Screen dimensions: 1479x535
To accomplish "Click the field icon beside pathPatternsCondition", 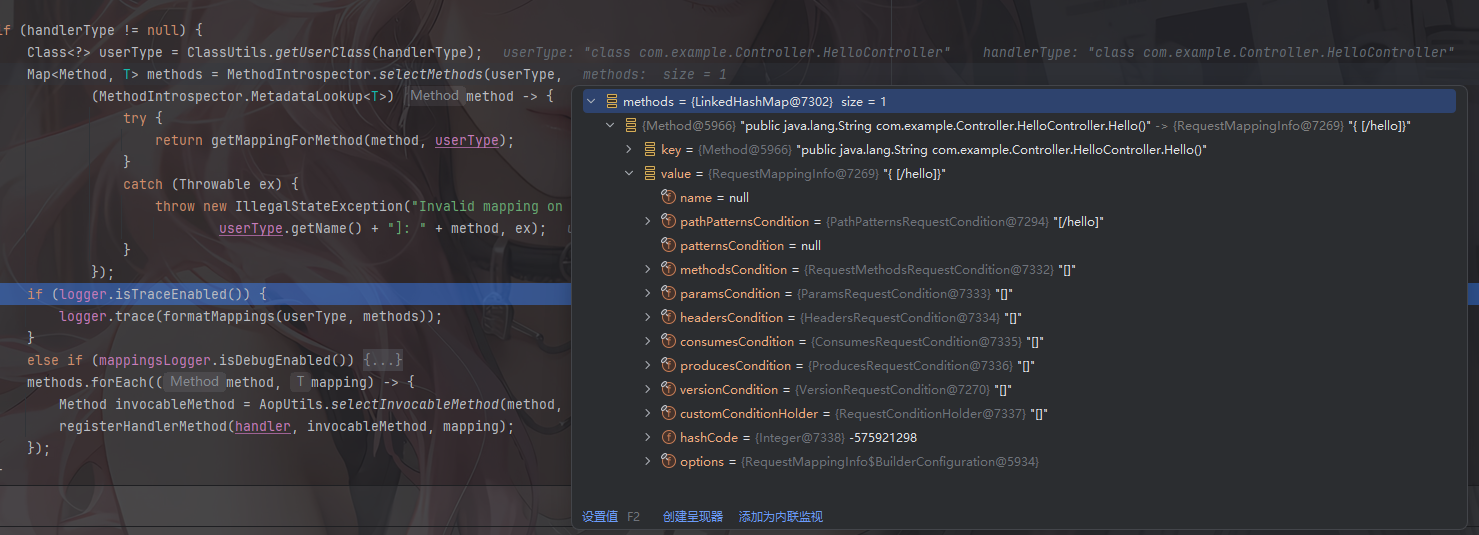I will (x=669, y=222).
